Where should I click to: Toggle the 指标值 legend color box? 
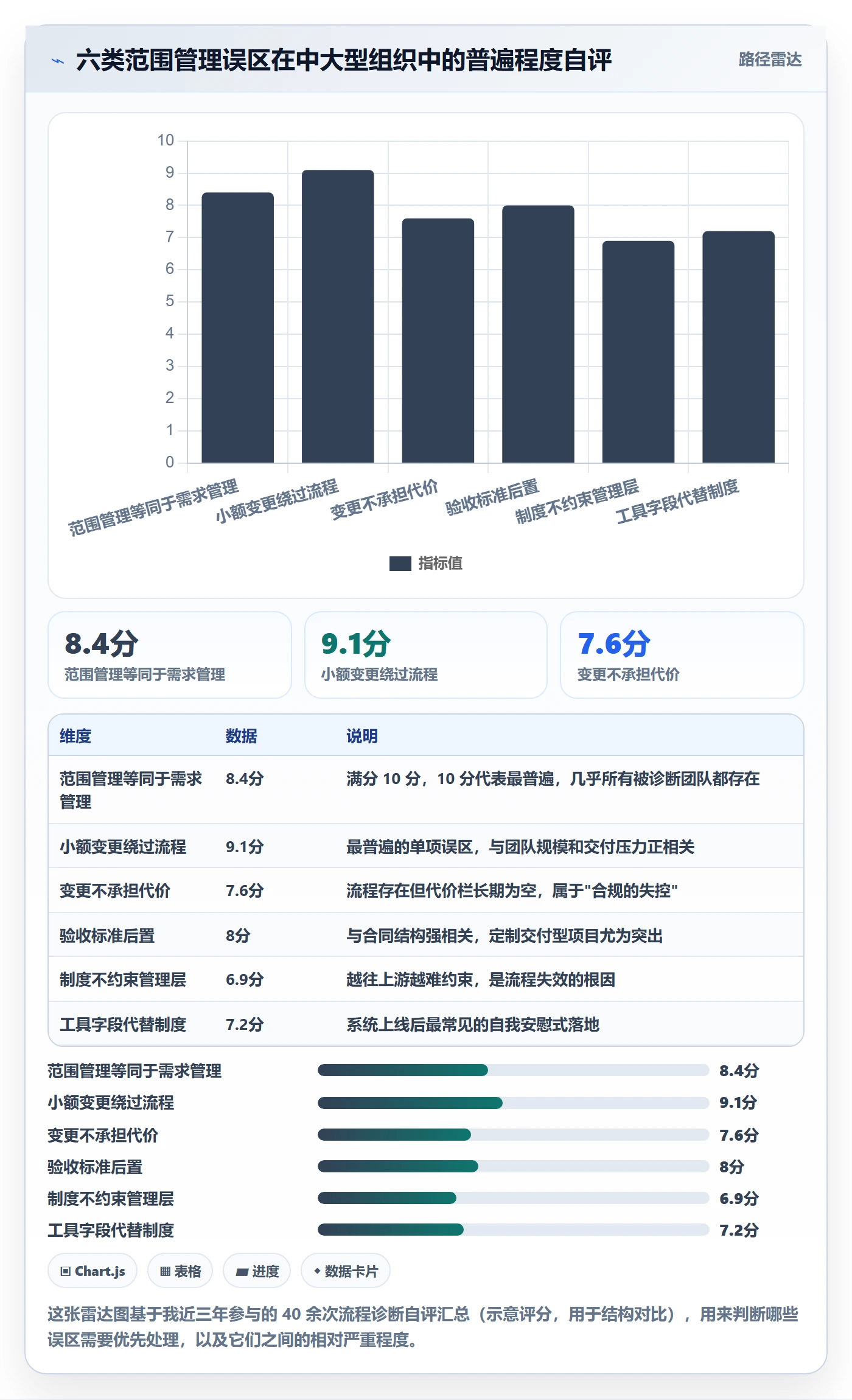point(400,564)
